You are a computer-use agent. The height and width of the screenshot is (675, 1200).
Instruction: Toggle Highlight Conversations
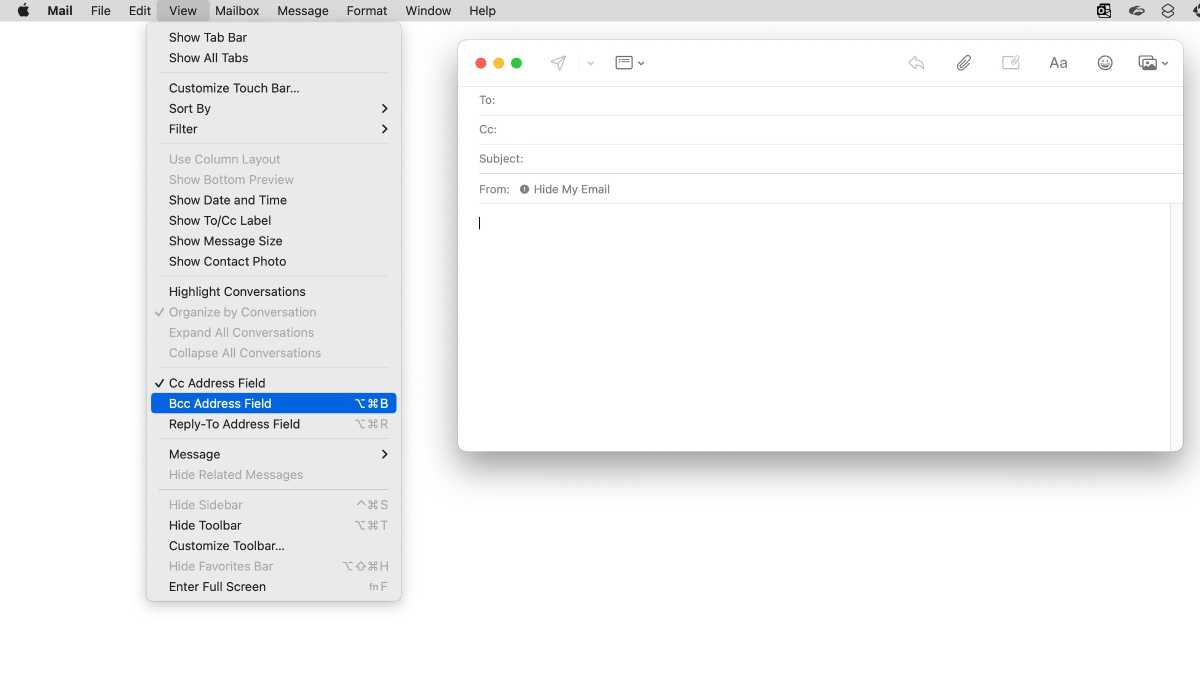pyautogui.click(x=273, y=291)
